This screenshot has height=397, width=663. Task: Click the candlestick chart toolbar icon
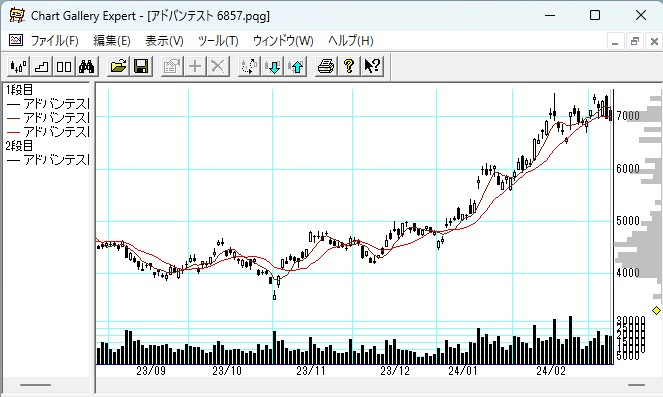19,66
